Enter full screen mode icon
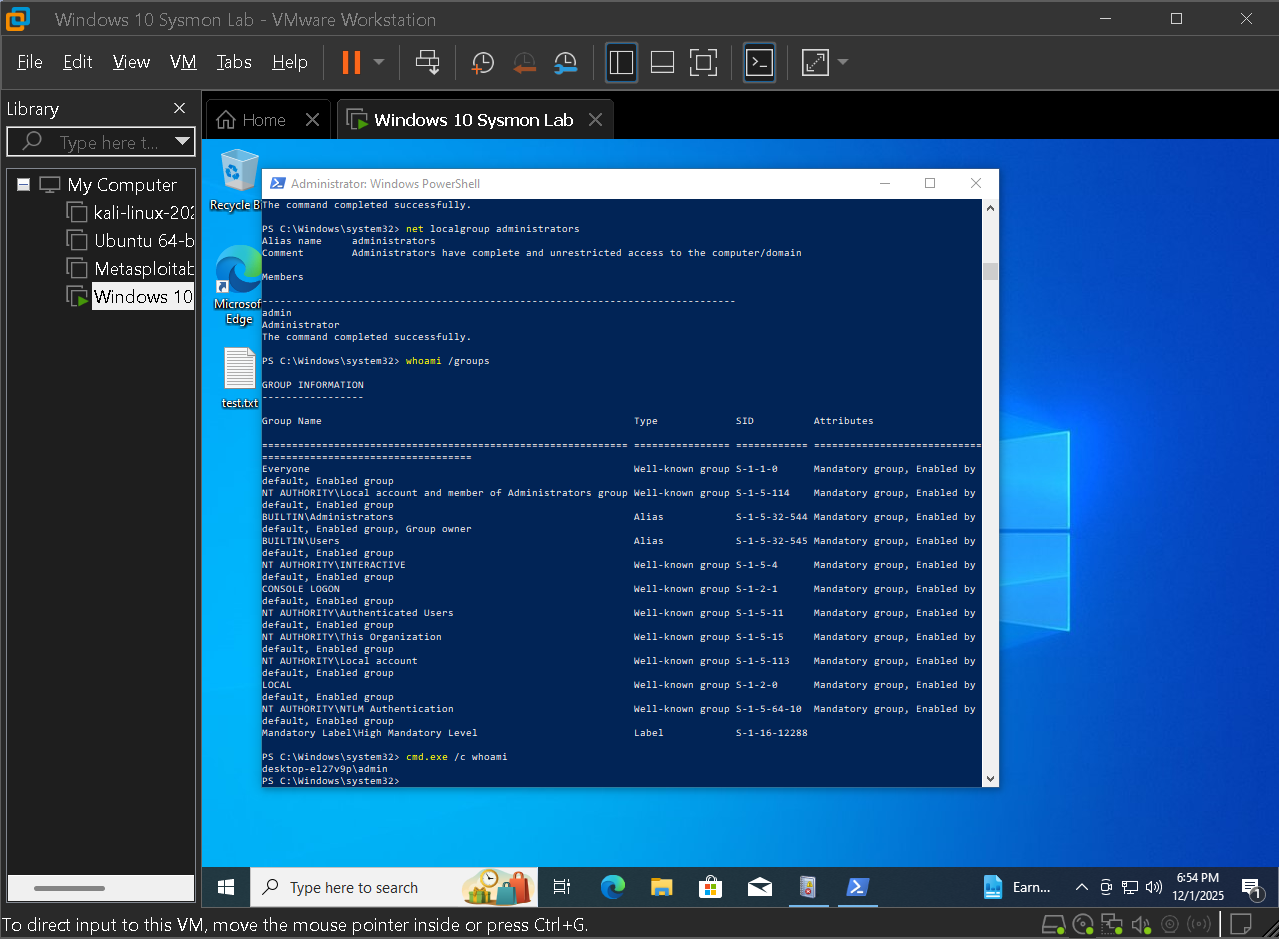 (704, 63)
